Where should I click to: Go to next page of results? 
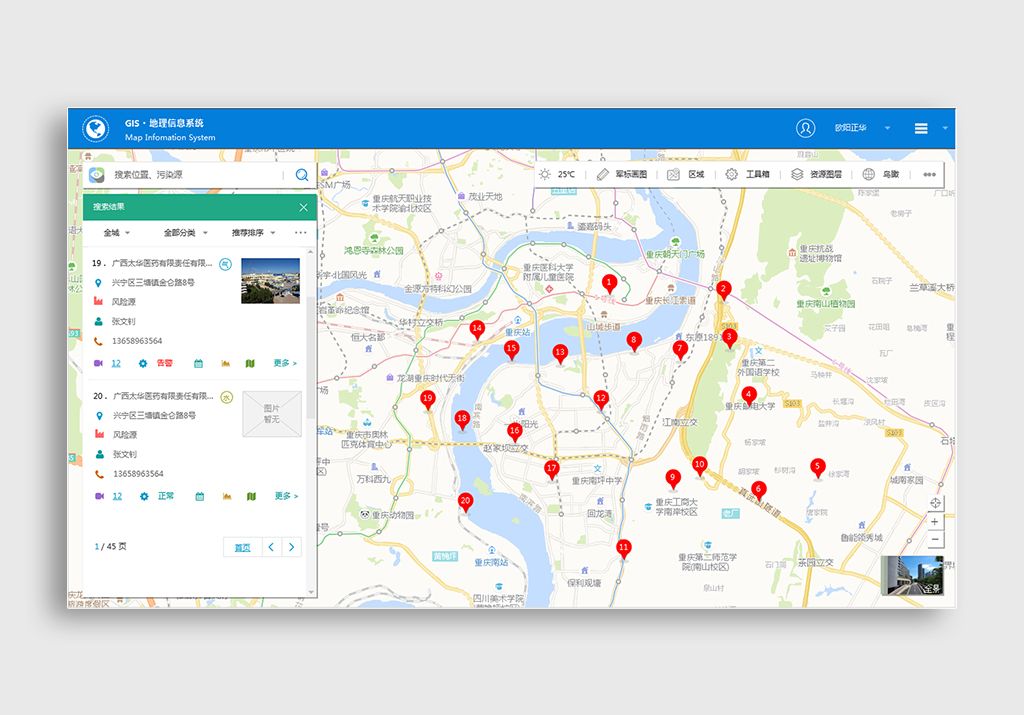point(291,547)
